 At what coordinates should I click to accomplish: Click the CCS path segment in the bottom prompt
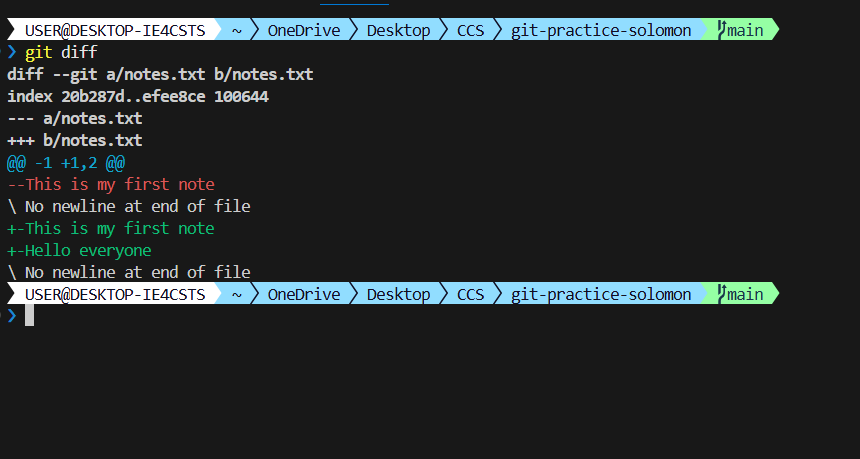pos(470,294)
